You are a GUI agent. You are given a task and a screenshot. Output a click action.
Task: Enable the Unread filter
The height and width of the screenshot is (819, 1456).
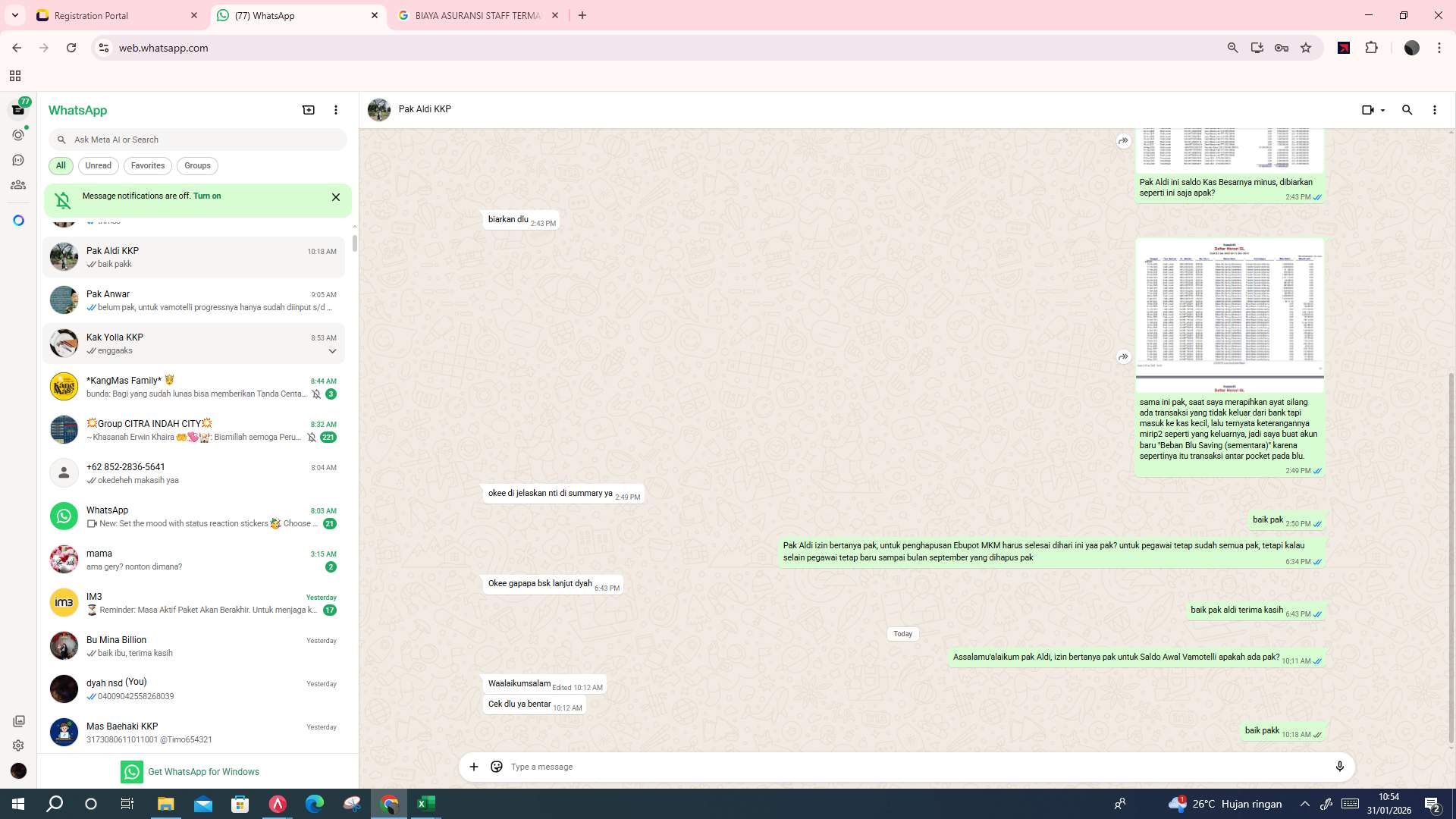(98, 165)
